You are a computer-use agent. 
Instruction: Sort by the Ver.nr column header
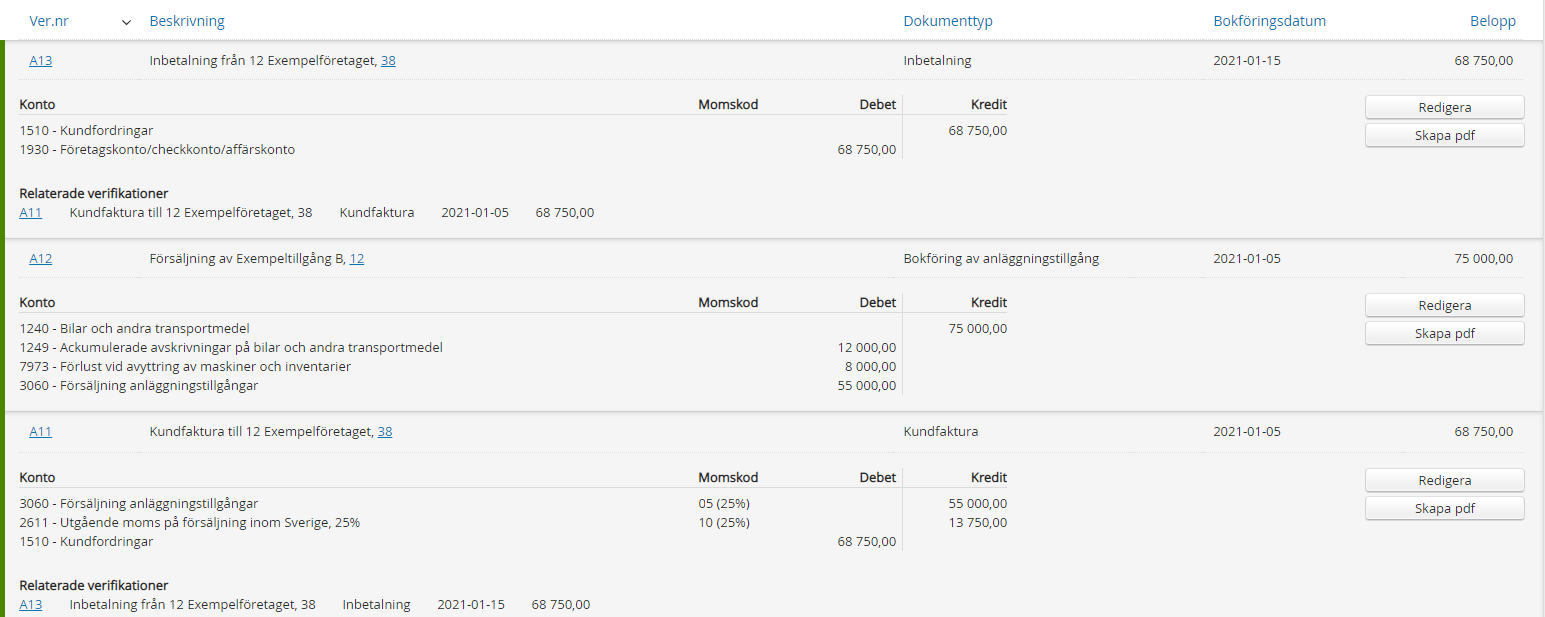pos(50,21)
